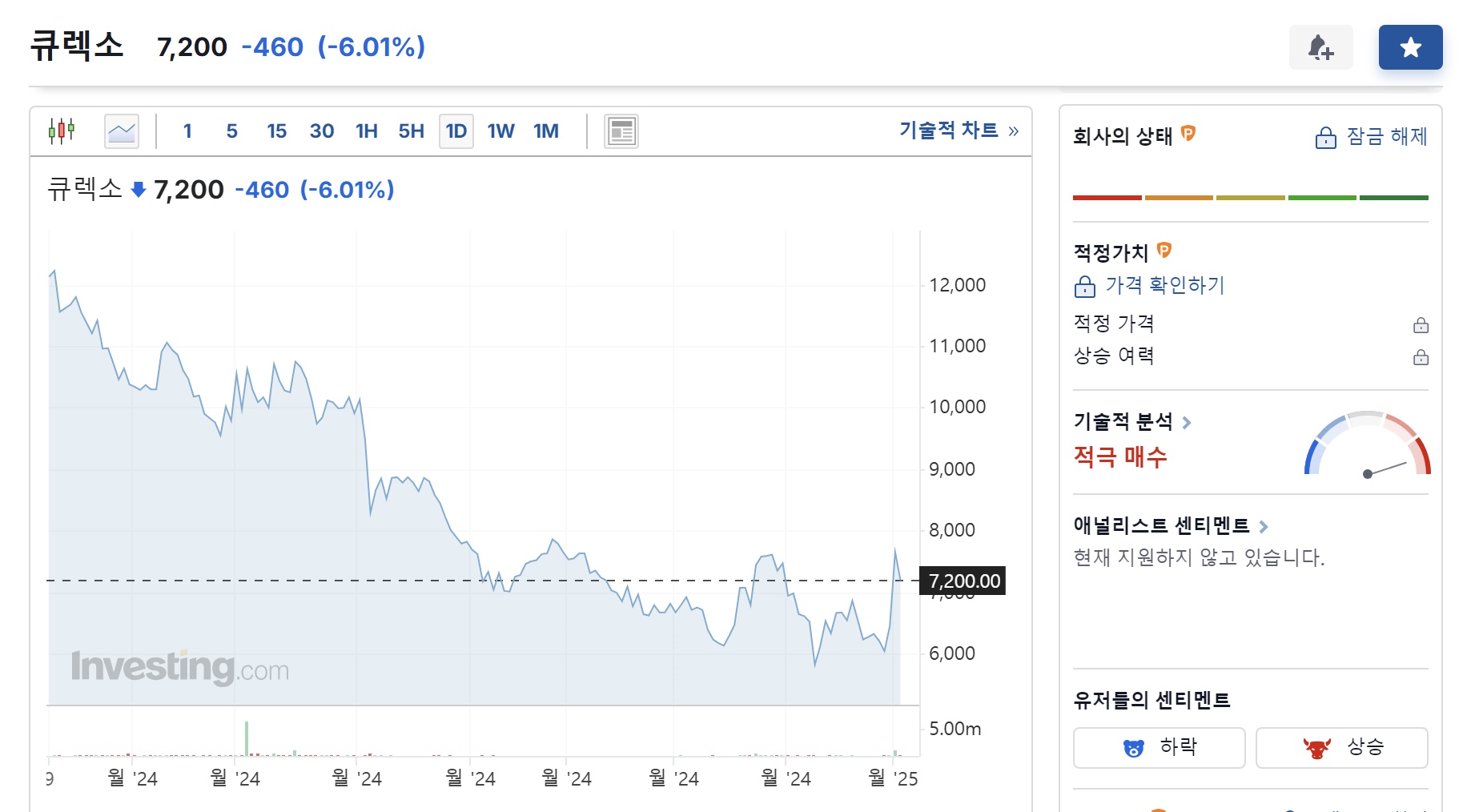Click the 7,200.00 current price label
The height and width of the screenshot is (812, 1475).
[x=963, y=581]
